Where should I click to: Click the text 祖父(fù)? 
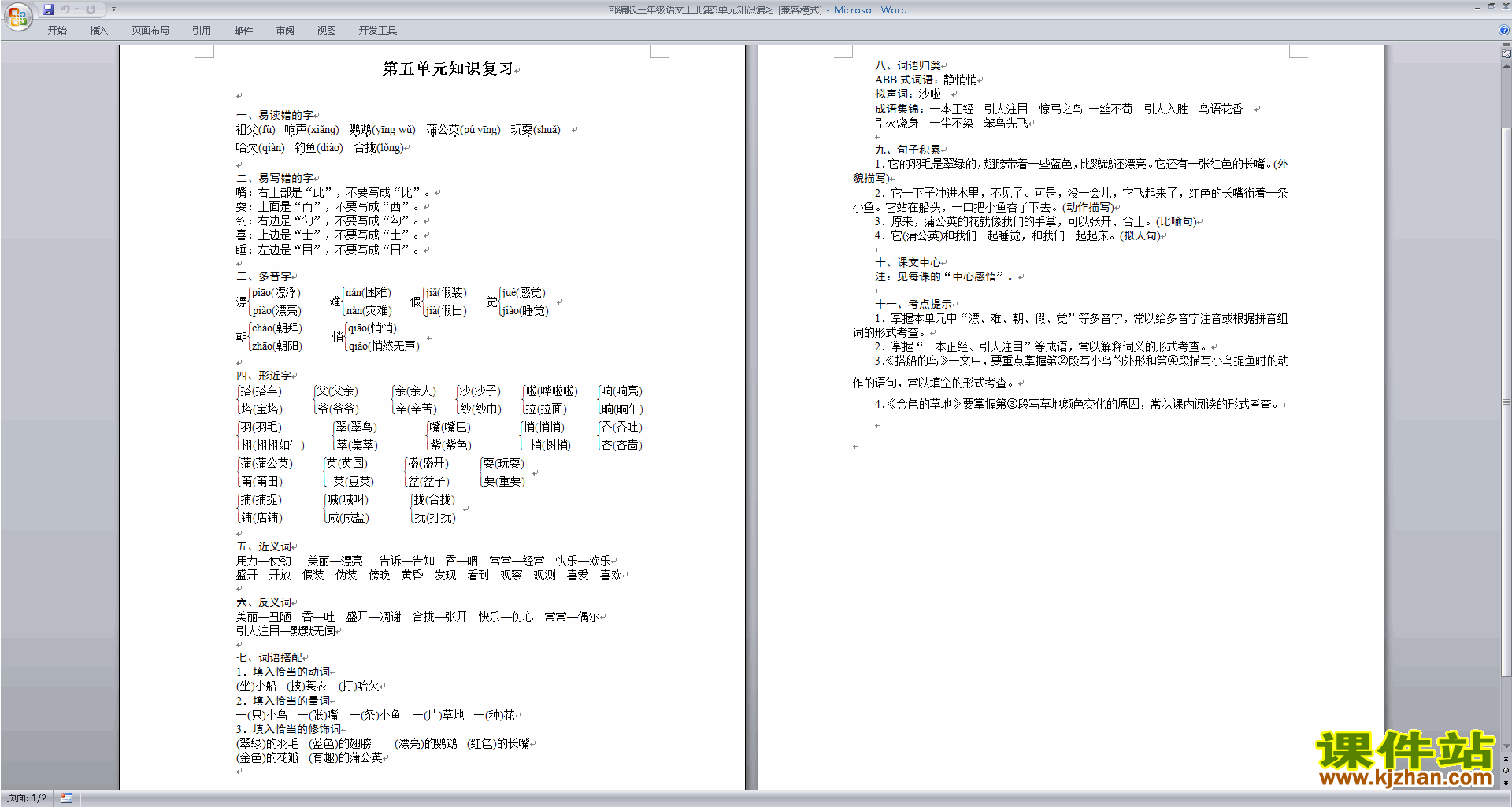[255, 129]
